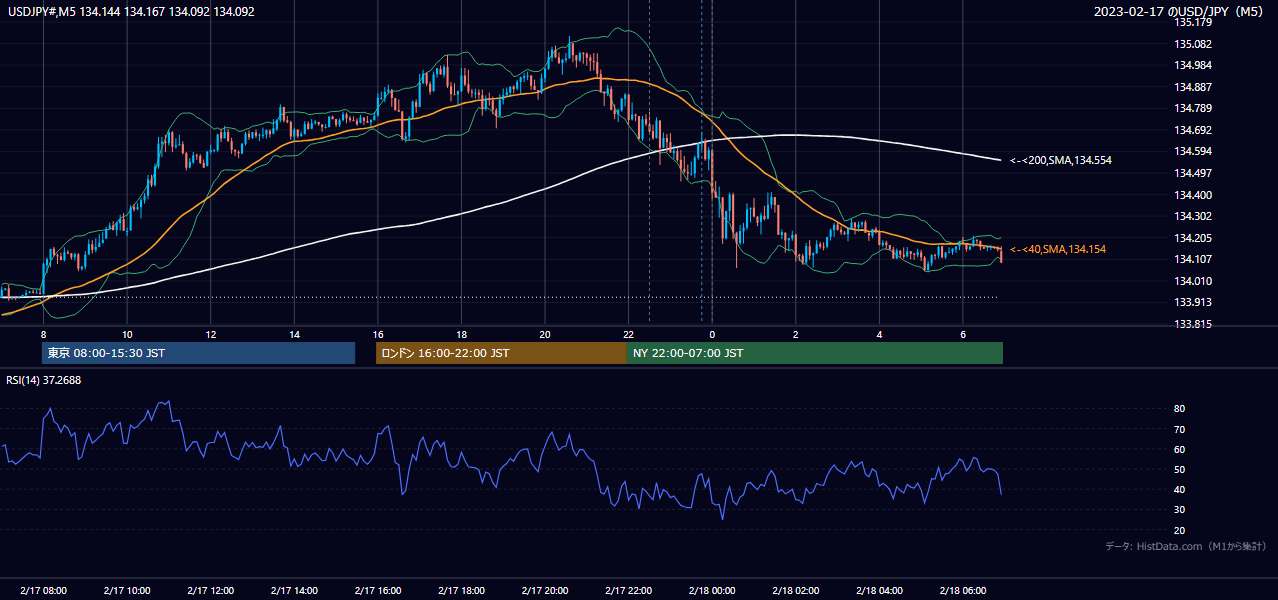
Task: Click the 134.400 price axis label
Action: pyautogui.click(x=1193, y=195)
